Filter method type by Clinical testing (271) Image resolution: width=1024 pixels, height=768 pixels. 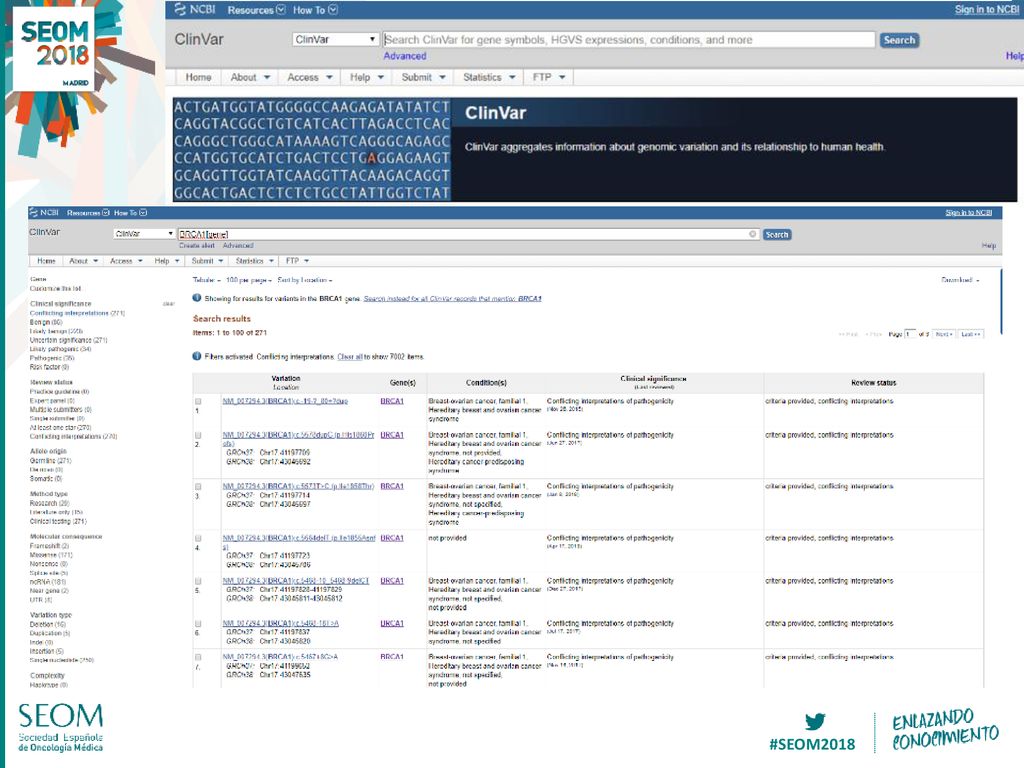point(58,521)
